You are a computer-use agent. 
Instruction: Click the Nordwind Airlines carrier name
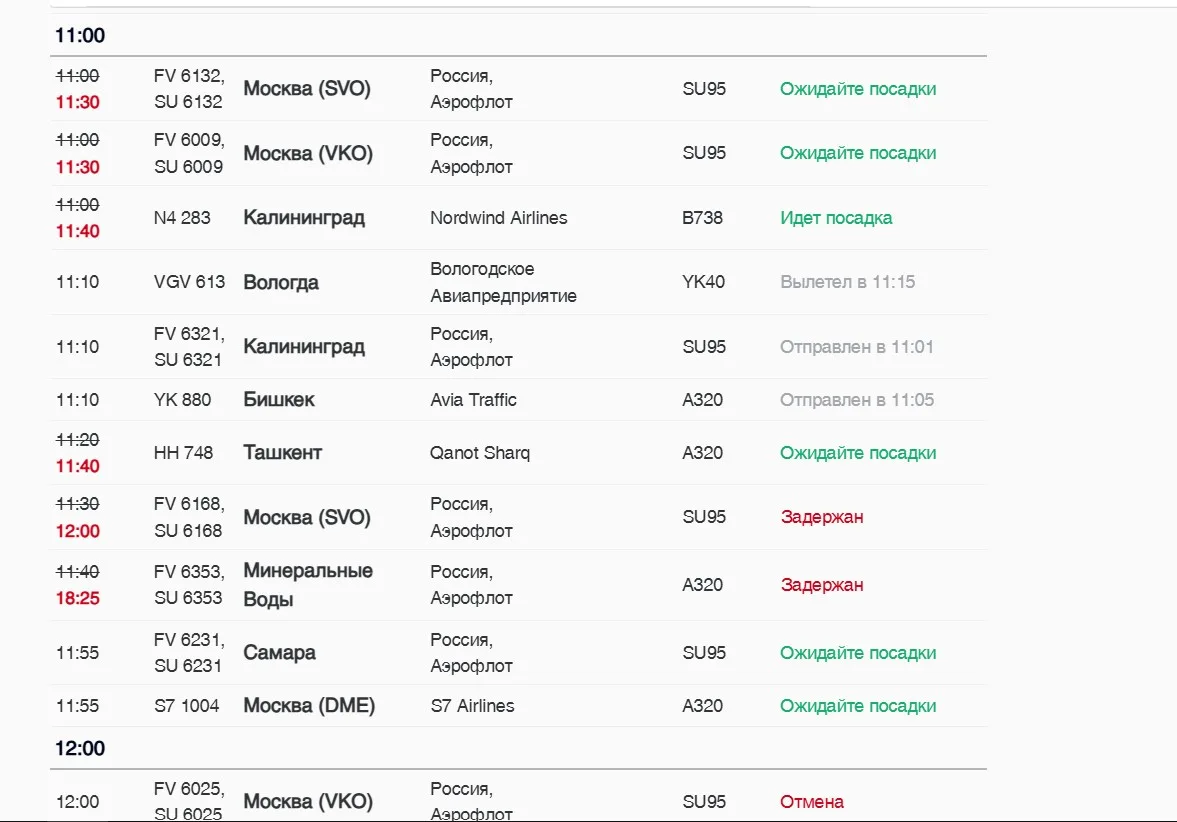[498, 218]
